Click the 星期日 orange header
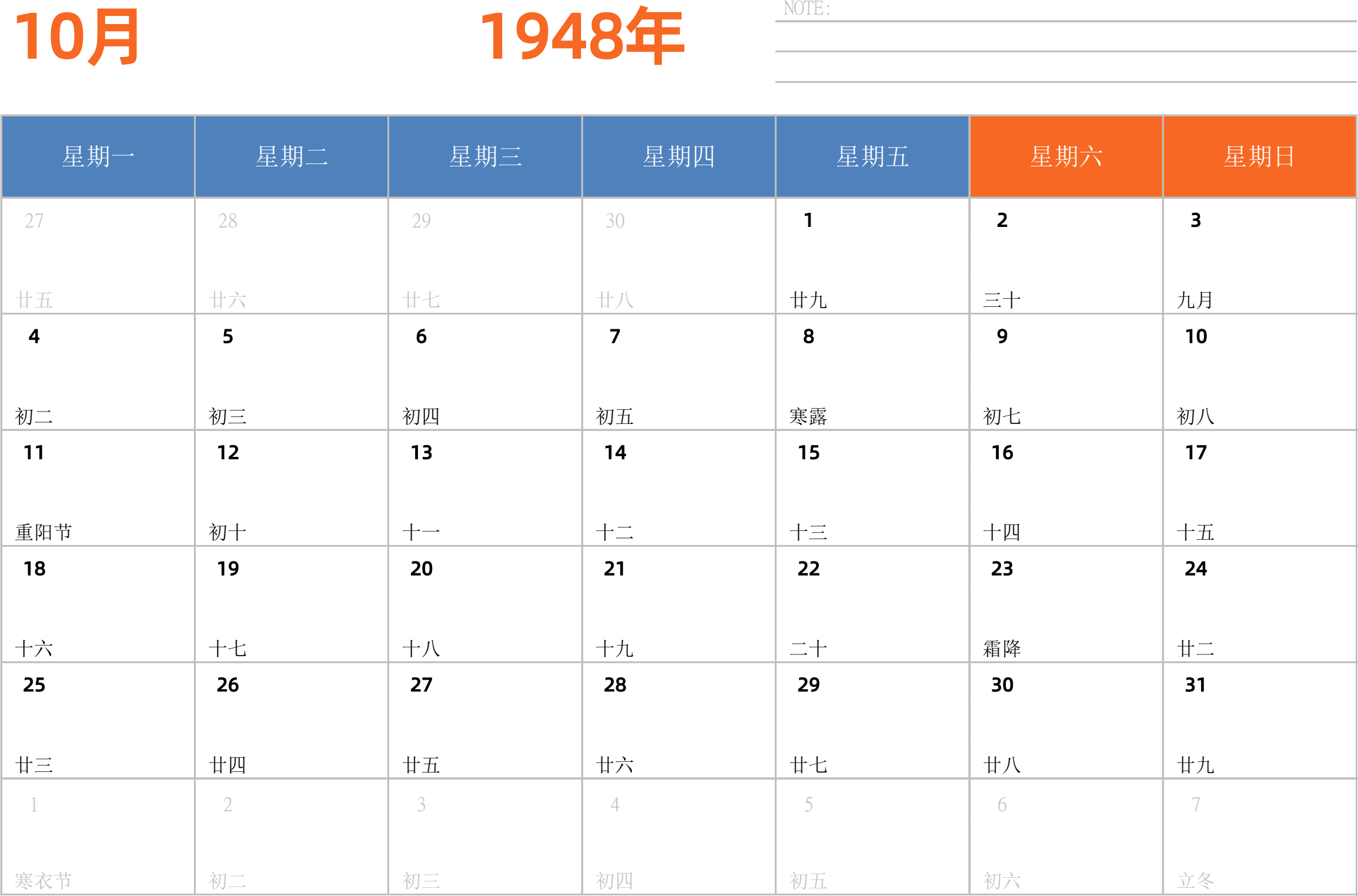This screenshot has height=896, width=1358. point(1259,156)
